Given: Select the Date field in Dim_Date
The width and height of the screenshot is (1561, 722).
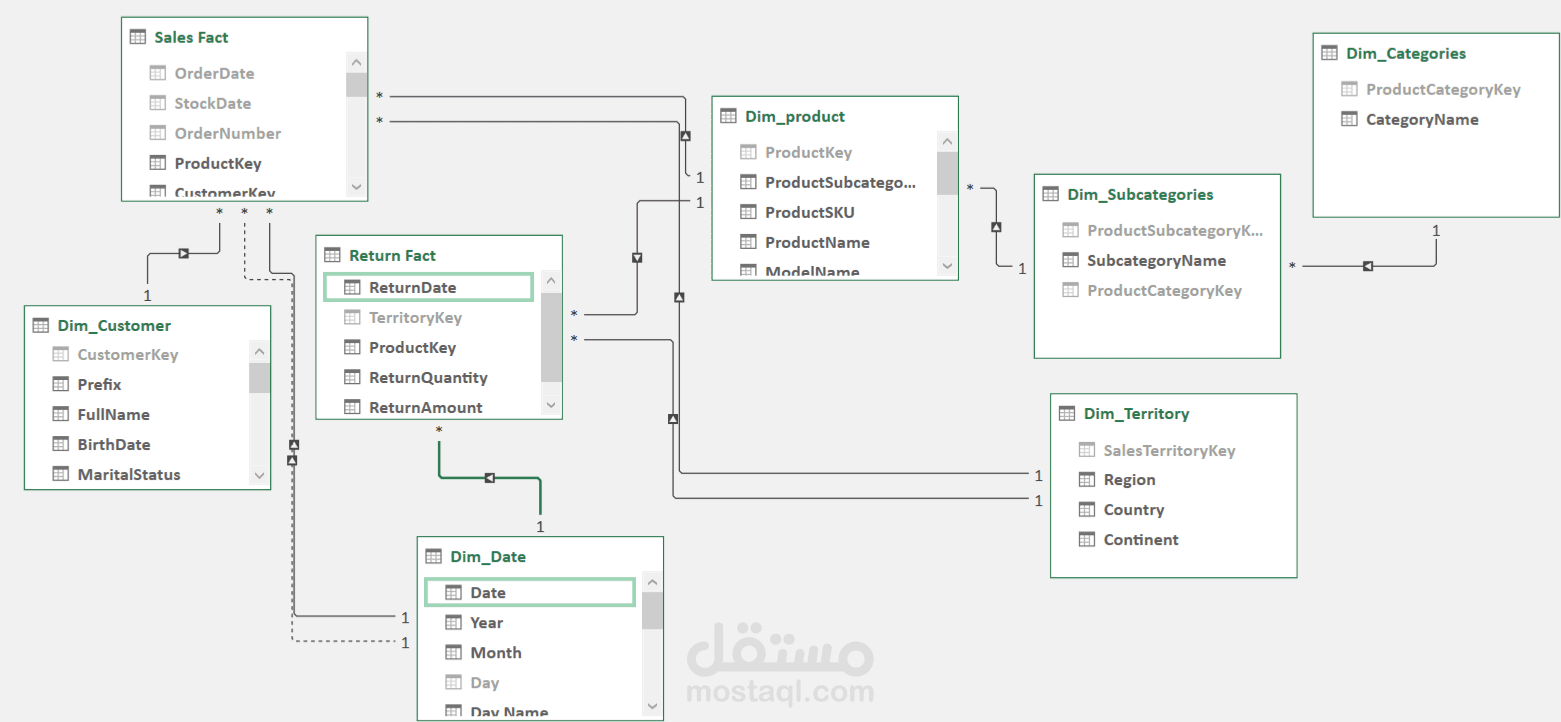Looking at the screenshot, I should [530, 592].
